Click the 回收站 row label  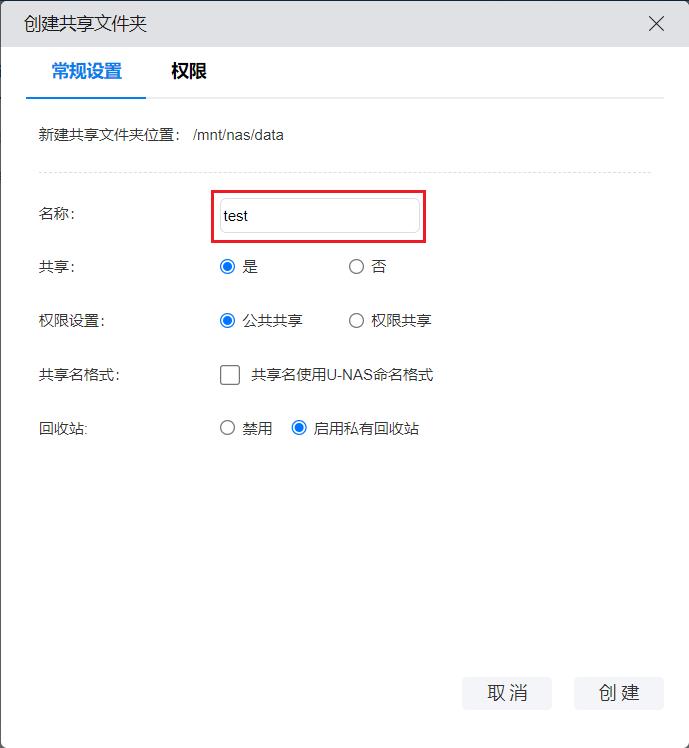coord(63,428)
